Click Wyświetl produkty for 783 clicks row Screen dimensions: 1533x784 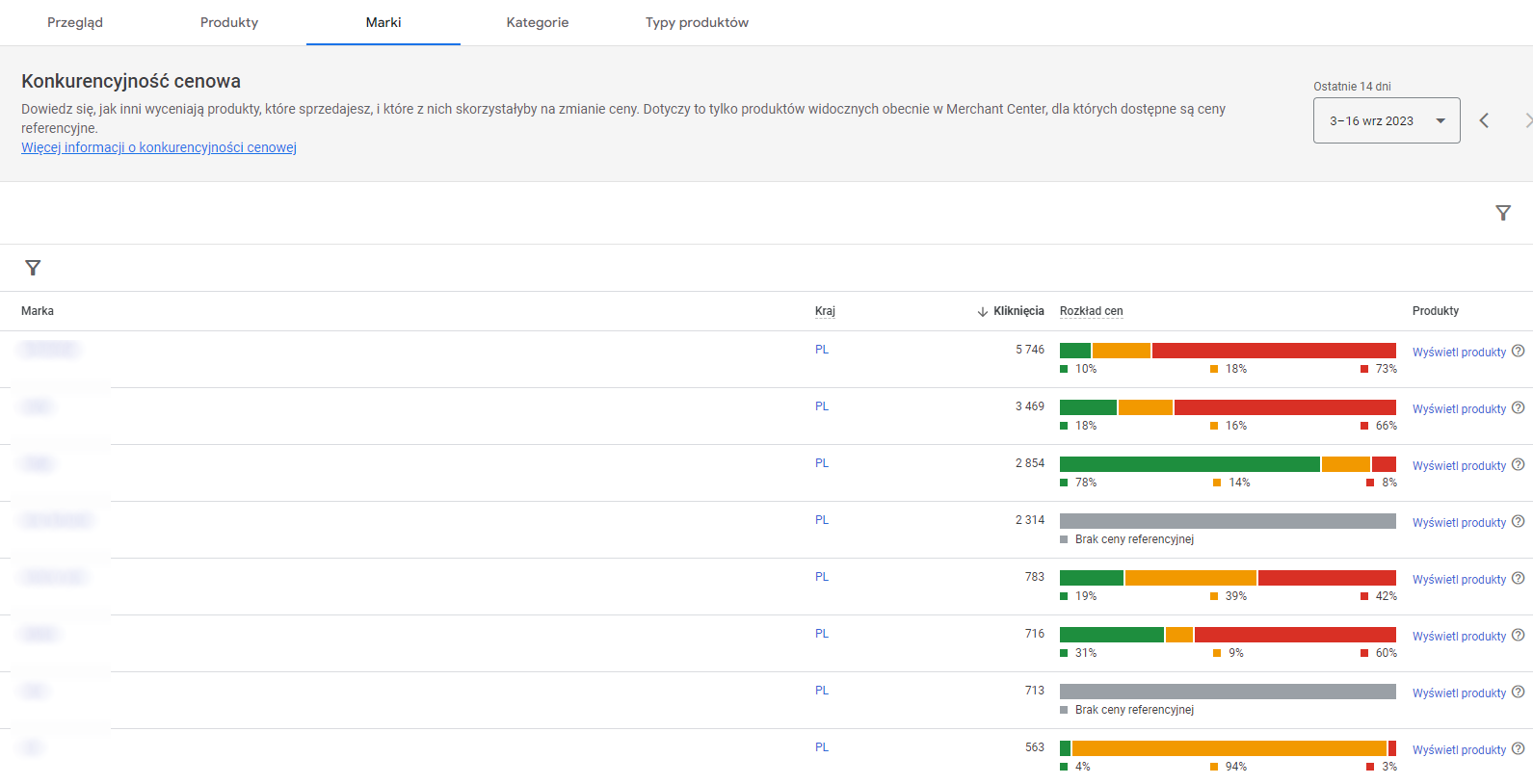pyautogui.click(x=1459, y=580)
